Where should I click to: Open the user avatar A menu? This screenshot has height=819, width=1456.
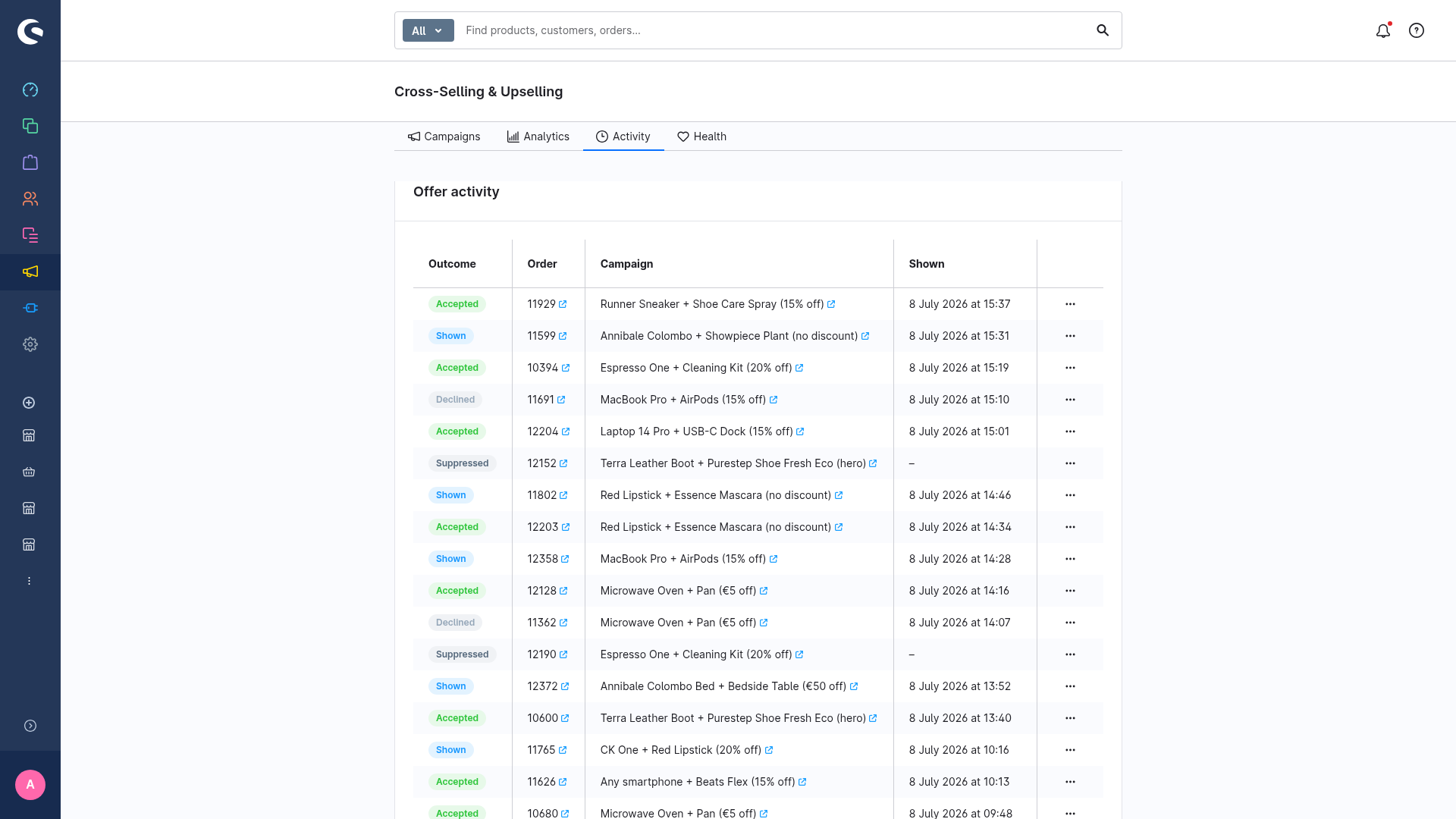click(30, 785)
